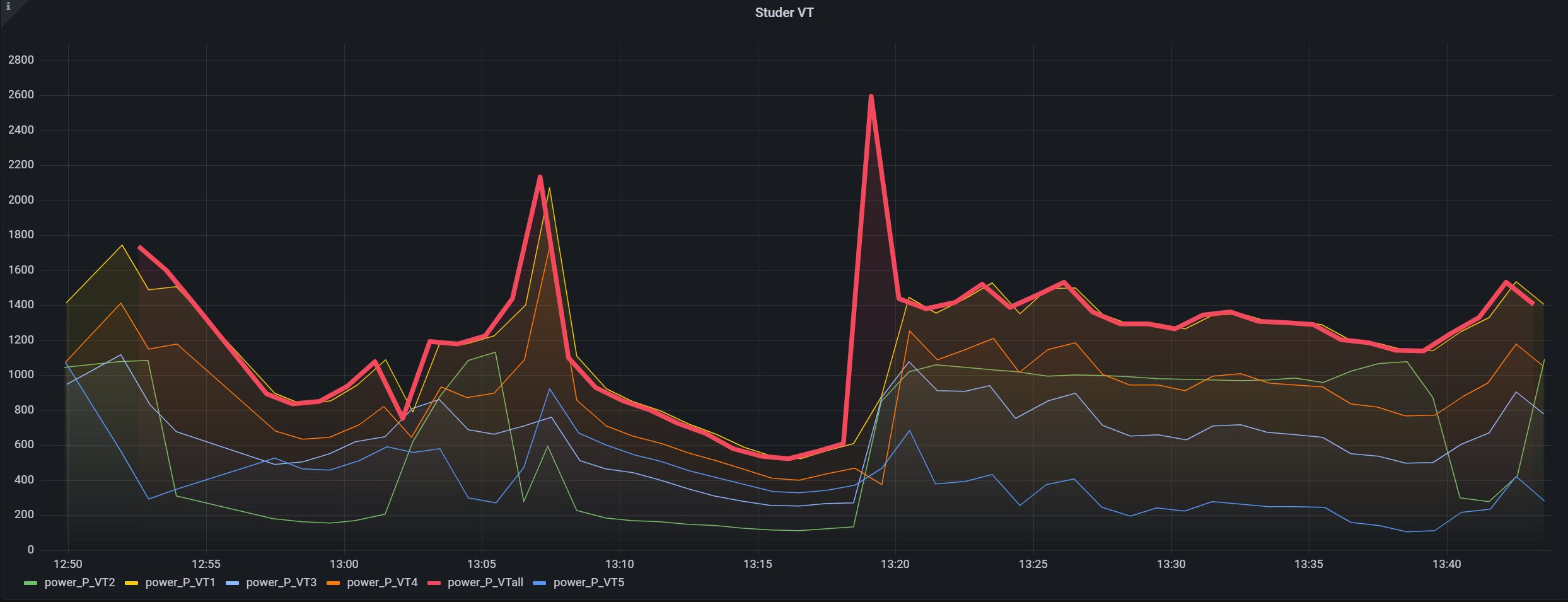
Task: Toggle the power_P_VT1 series in legend
Action: [x=180, y=582]
